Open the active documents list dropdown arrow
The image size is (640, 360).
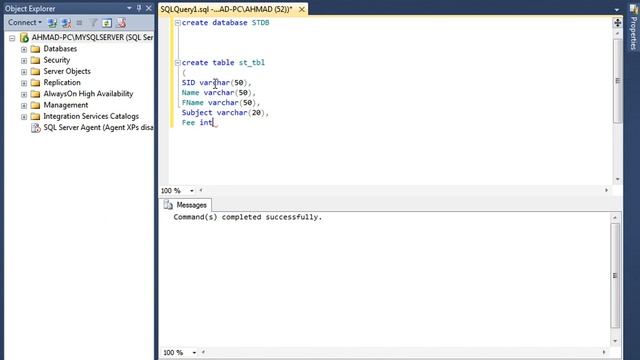[616, 9]
